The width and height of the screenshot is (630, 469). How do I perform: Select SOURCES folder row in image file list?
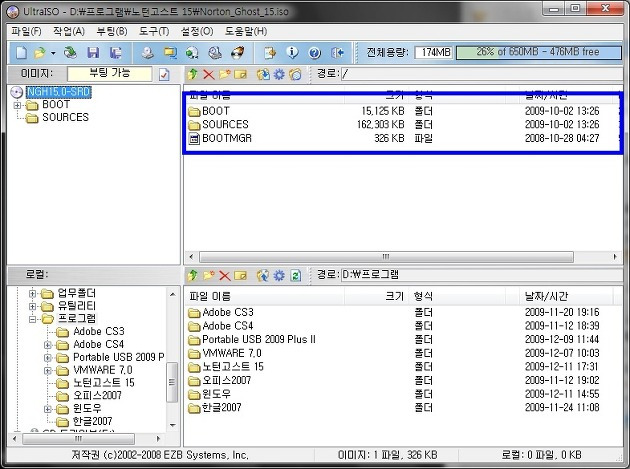coord(403,125)
